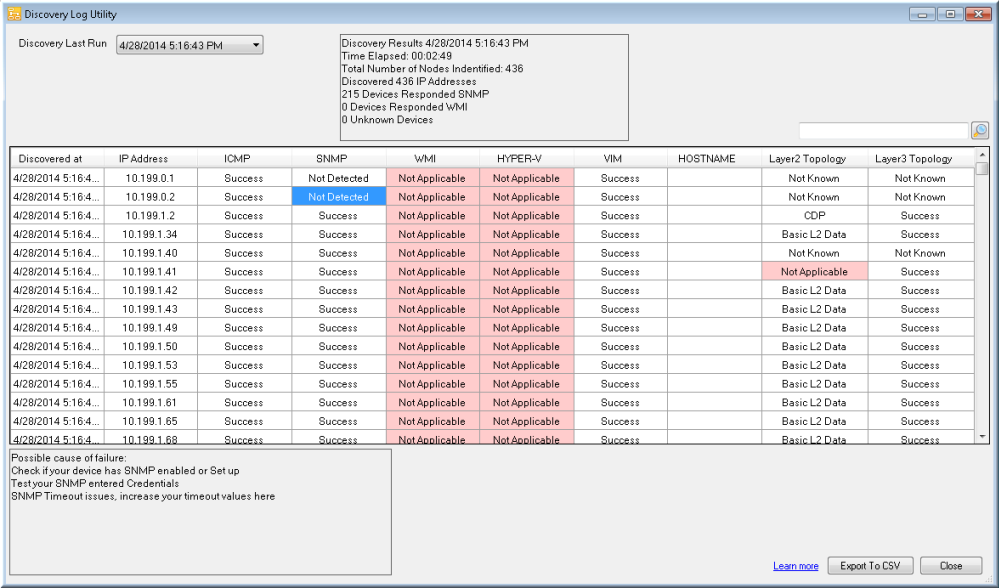Click the table scrollbar down arrow

click(x=982, y=437)
